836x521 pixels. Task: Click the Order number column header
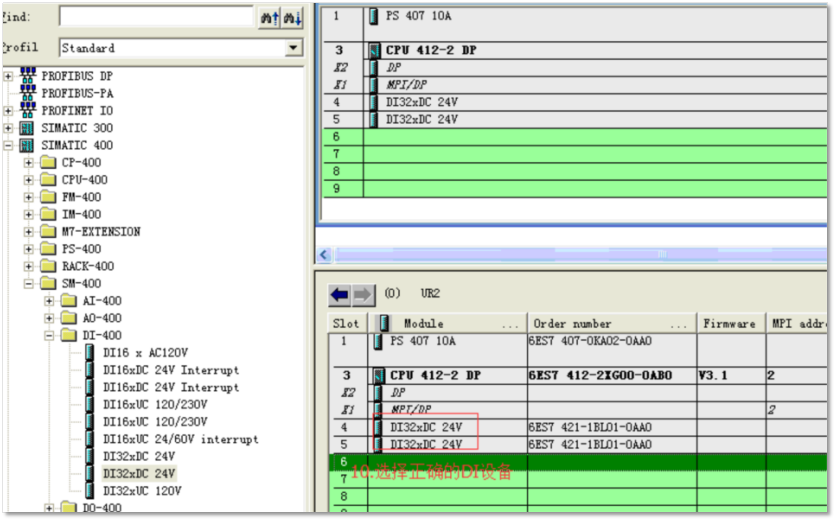click(x=612, y=323)
